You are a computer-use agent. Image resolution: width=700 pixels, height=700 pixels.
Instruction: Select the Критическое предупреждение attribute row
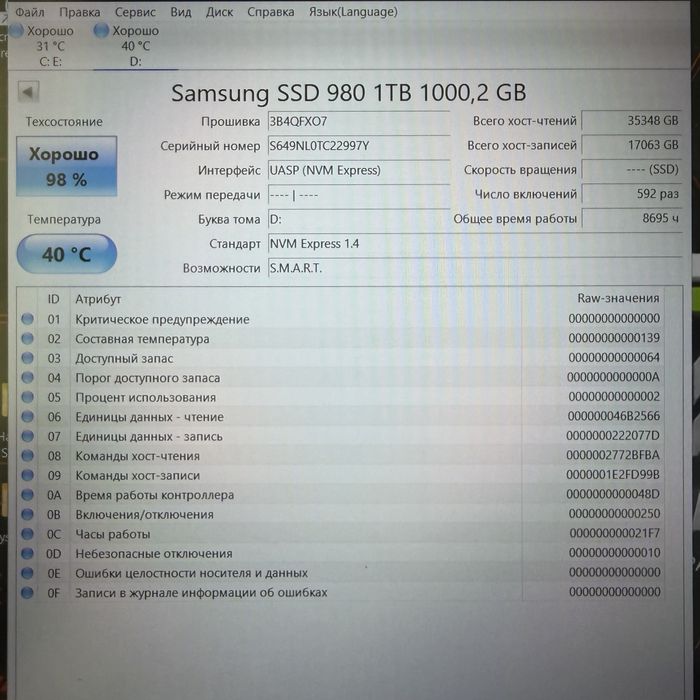coord(341,319)
